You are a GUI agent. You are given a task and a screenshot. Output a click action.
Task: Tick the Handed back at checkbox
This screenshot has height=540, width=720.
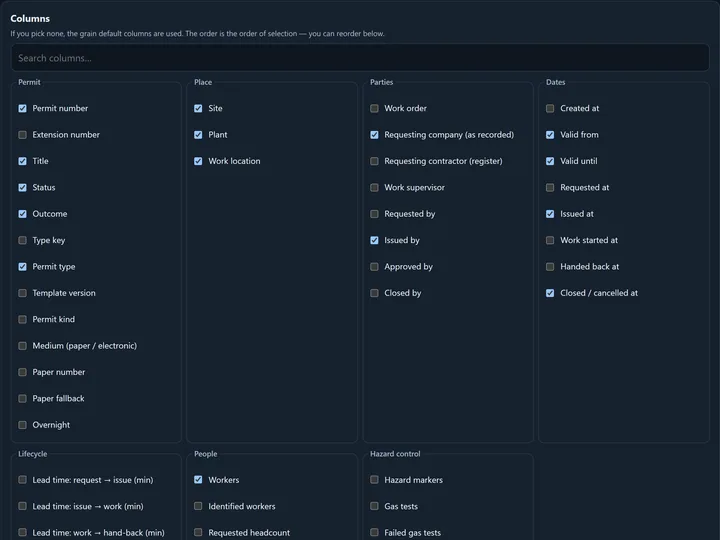point(550,267)
